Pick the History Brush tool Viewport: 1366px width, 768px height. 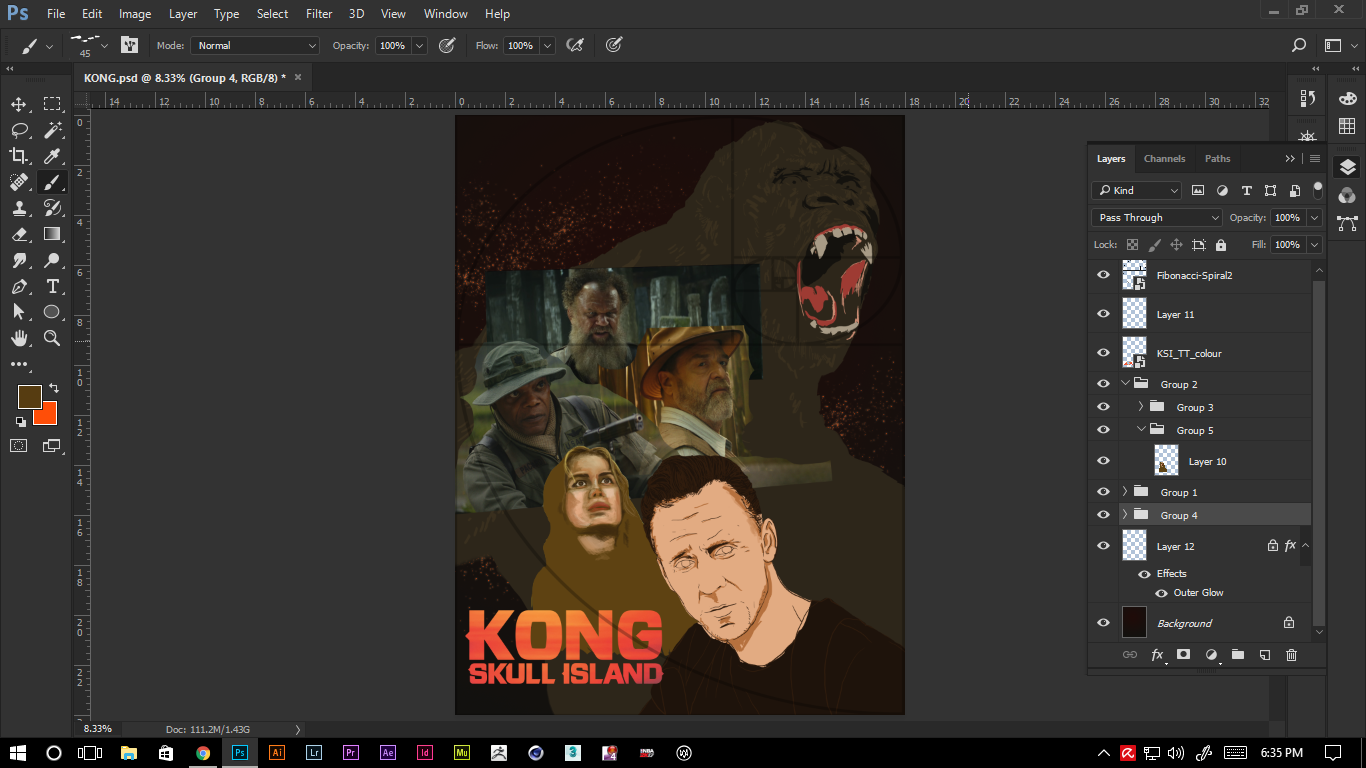(52, 208)
